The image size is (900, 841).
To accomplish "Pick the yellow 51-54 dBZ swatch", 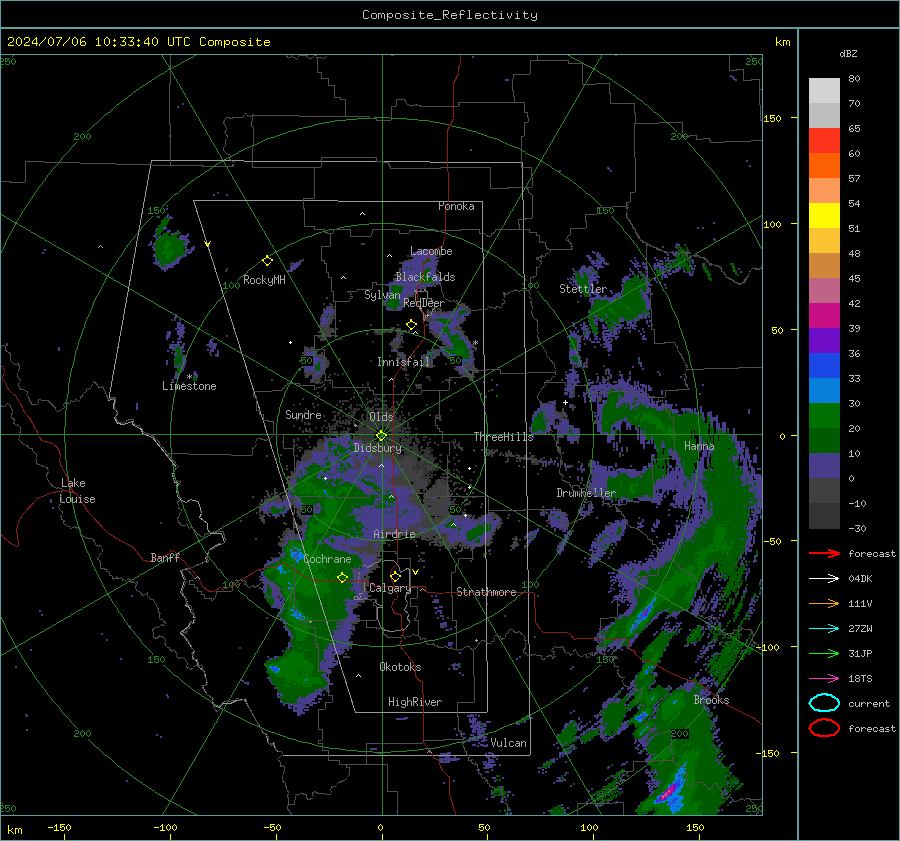I will click(824, 216).
